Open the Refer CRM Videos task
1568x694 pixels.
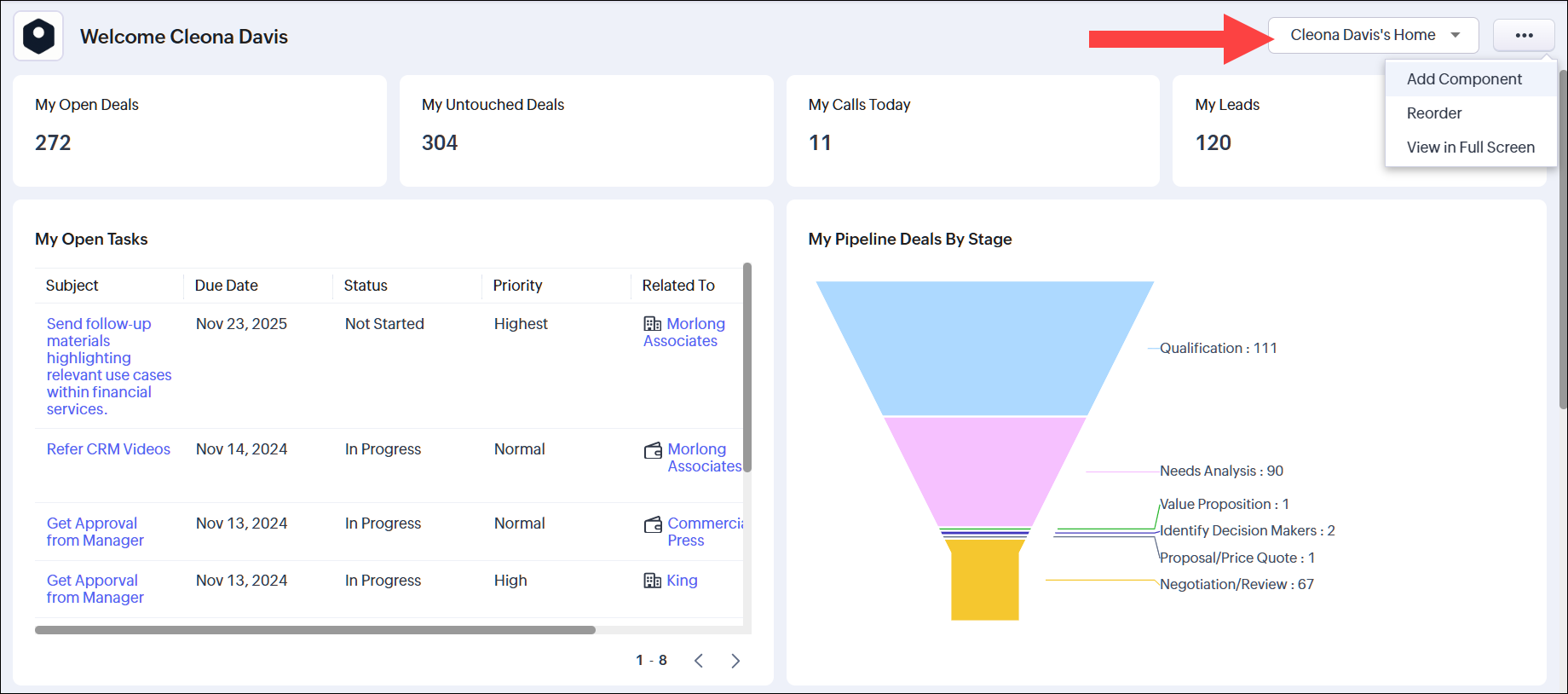click(x=108, y=449)
